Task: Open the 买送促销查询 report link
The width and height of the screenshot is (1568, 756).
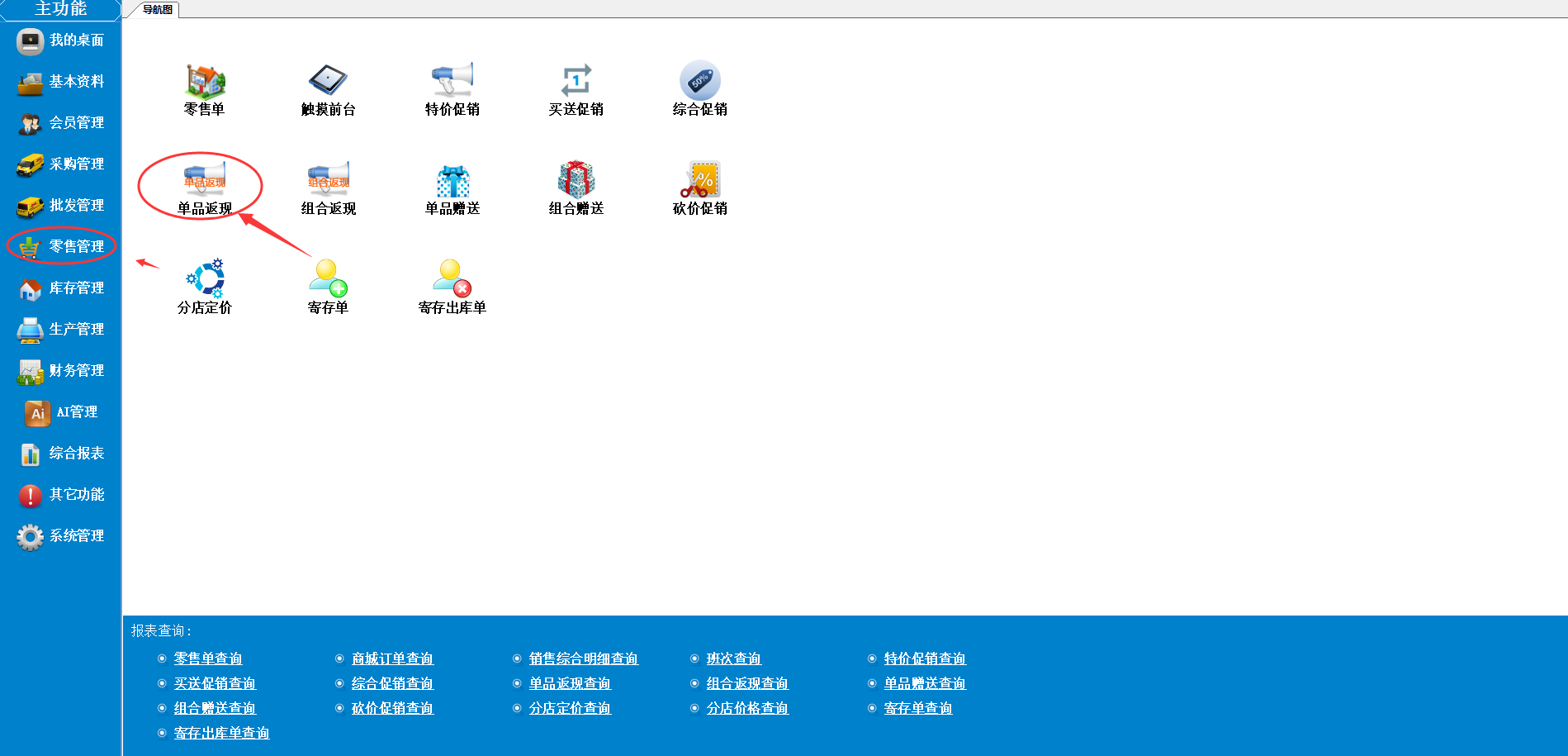Action: coord(215,683)
